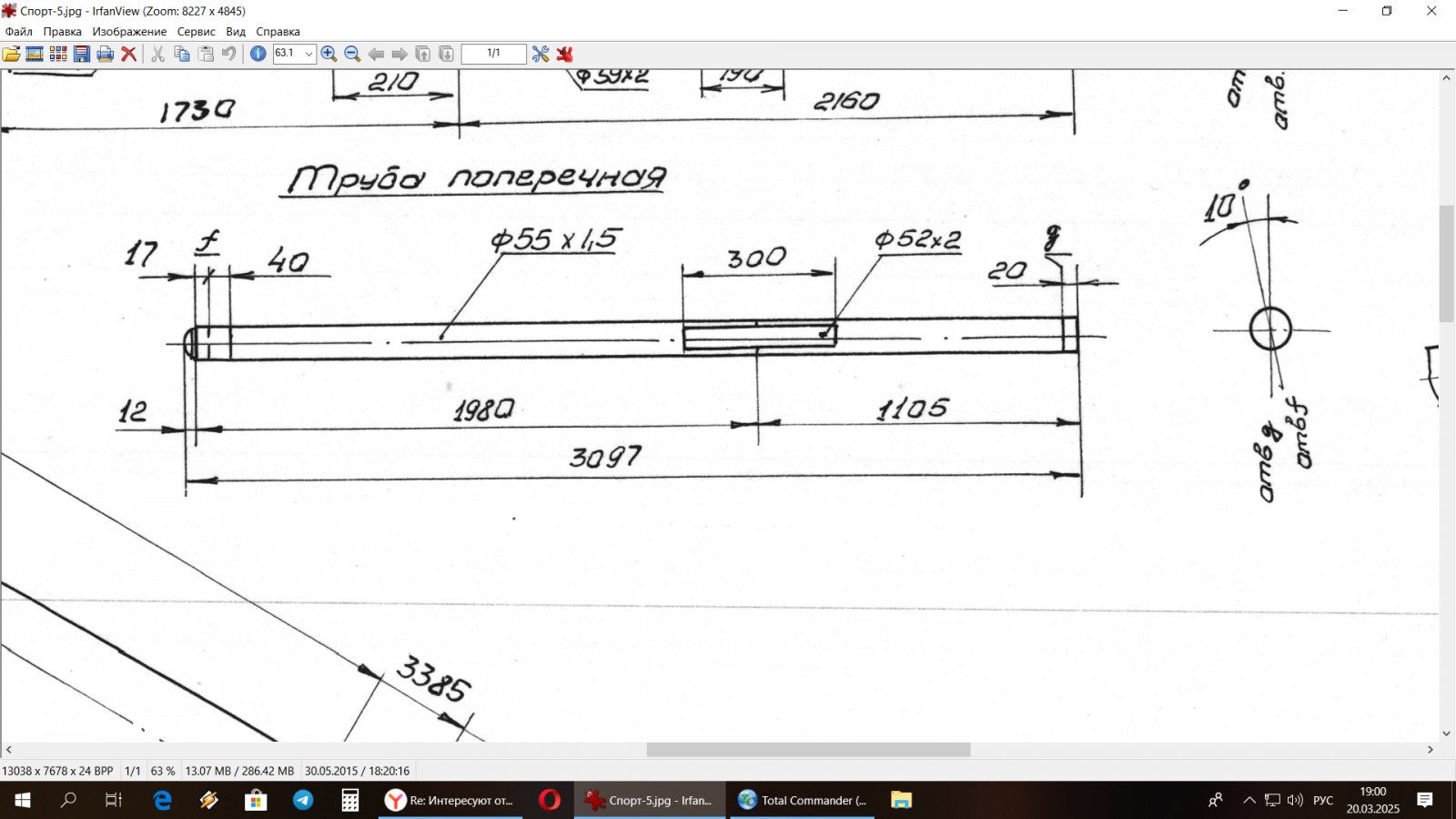Viewport: 1456px width, 819px height.
Task: Open the Изображение menu
Action: point(129,32)
